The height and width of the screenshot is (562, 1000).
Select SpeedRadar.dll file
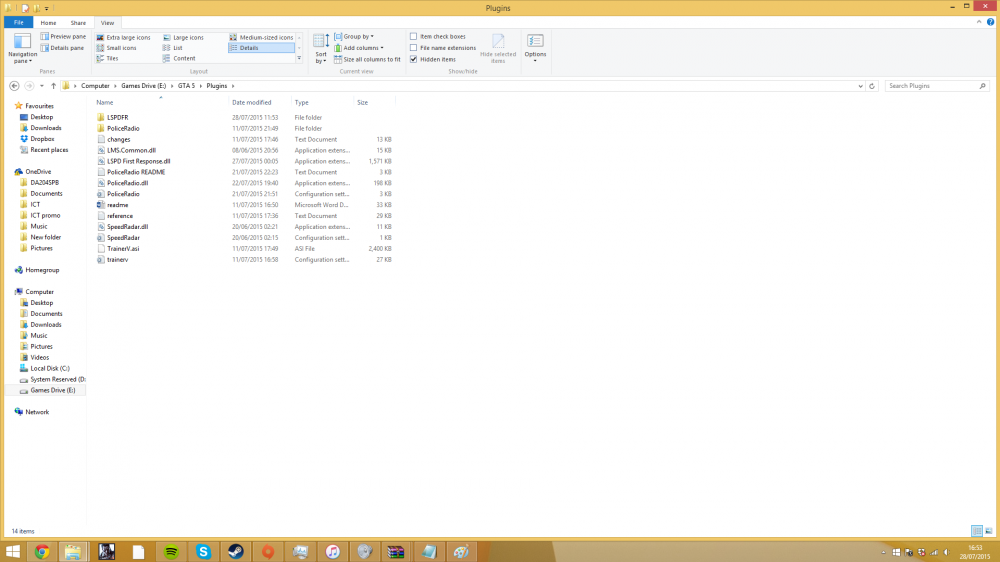coord(128,226)
